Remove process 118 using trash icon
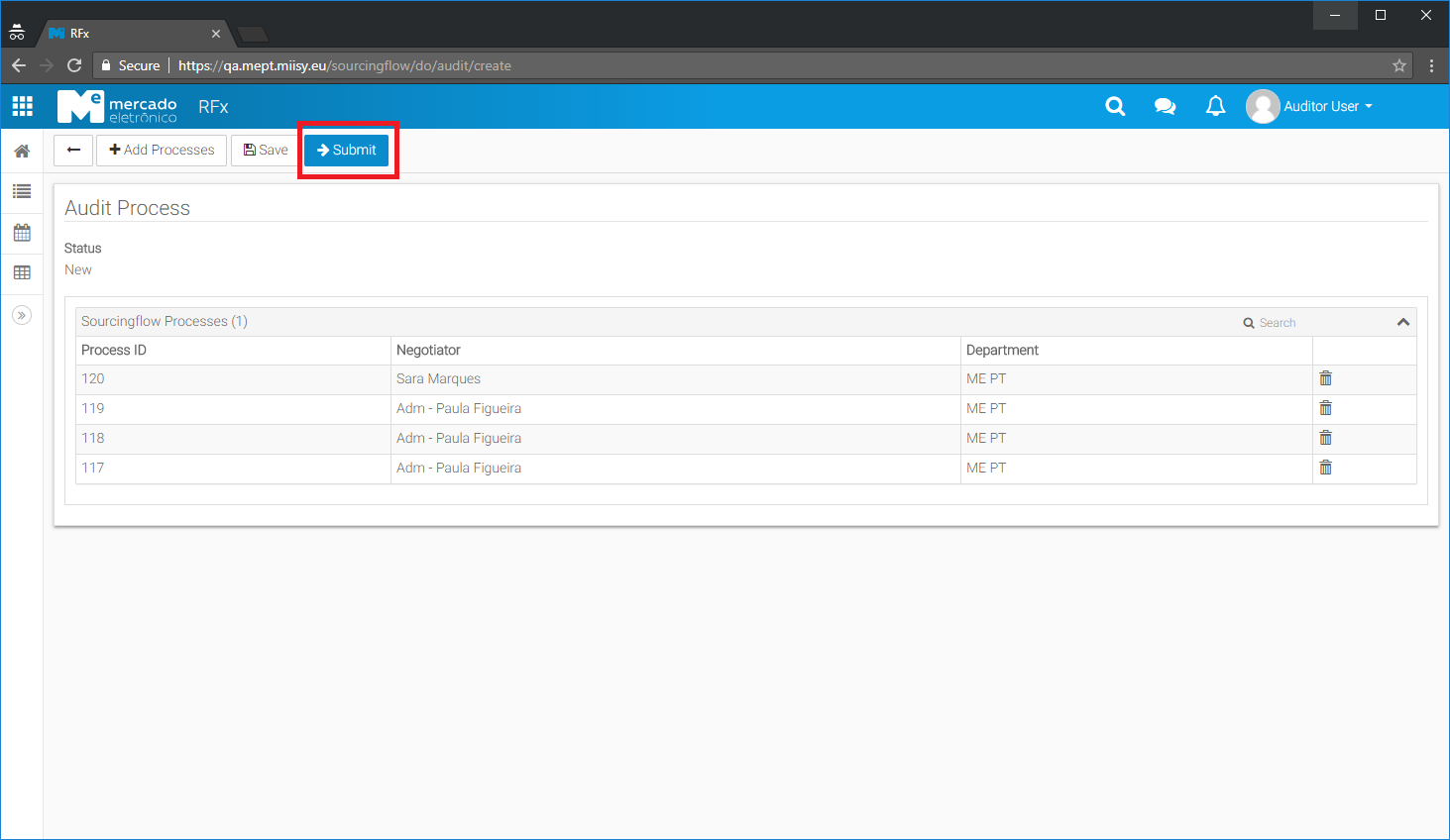The width and height of the screenshot is (1450, 840). click(1325, 438)
